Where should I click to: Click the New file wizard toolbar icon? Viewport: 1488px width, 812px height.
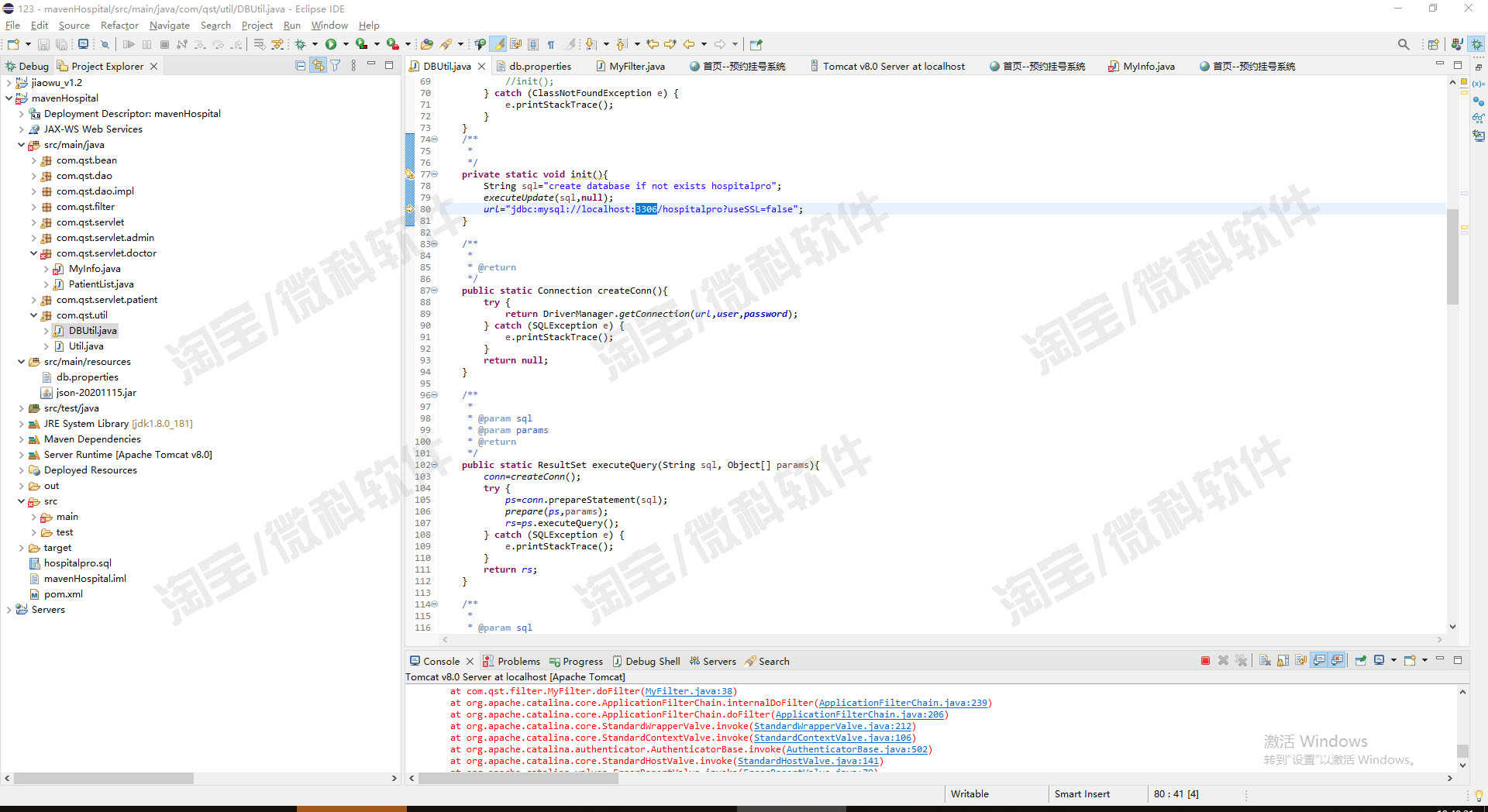[x=13, y=44]
